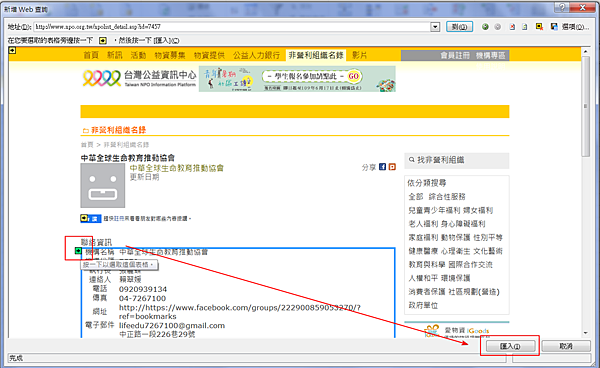Screen dimensions: 600x368
Task: Click the 會員註冊 member registration link
Action: click(455, 56)
